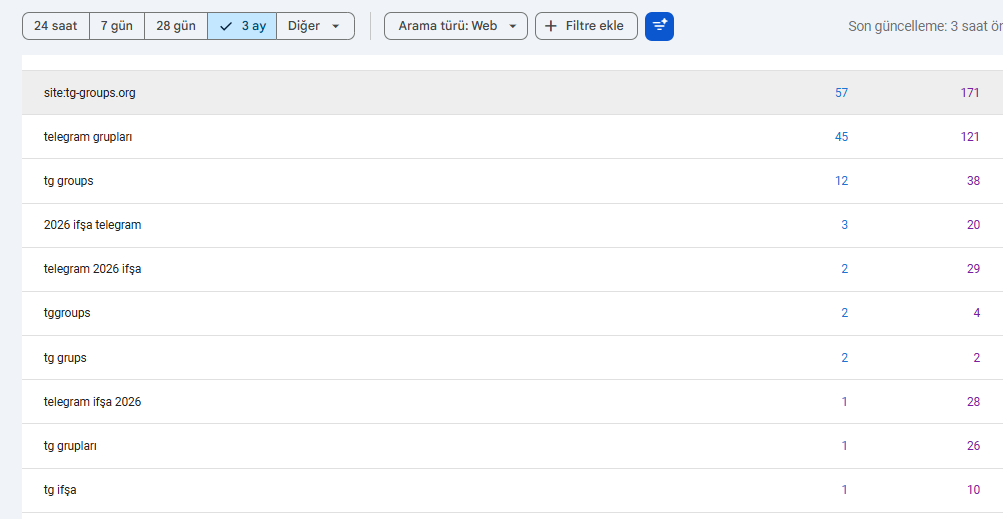The width and height of the screenshot is (1003, 519).
Task: Click the blue filter sparkle icon
Action: [x=659, y=26]
